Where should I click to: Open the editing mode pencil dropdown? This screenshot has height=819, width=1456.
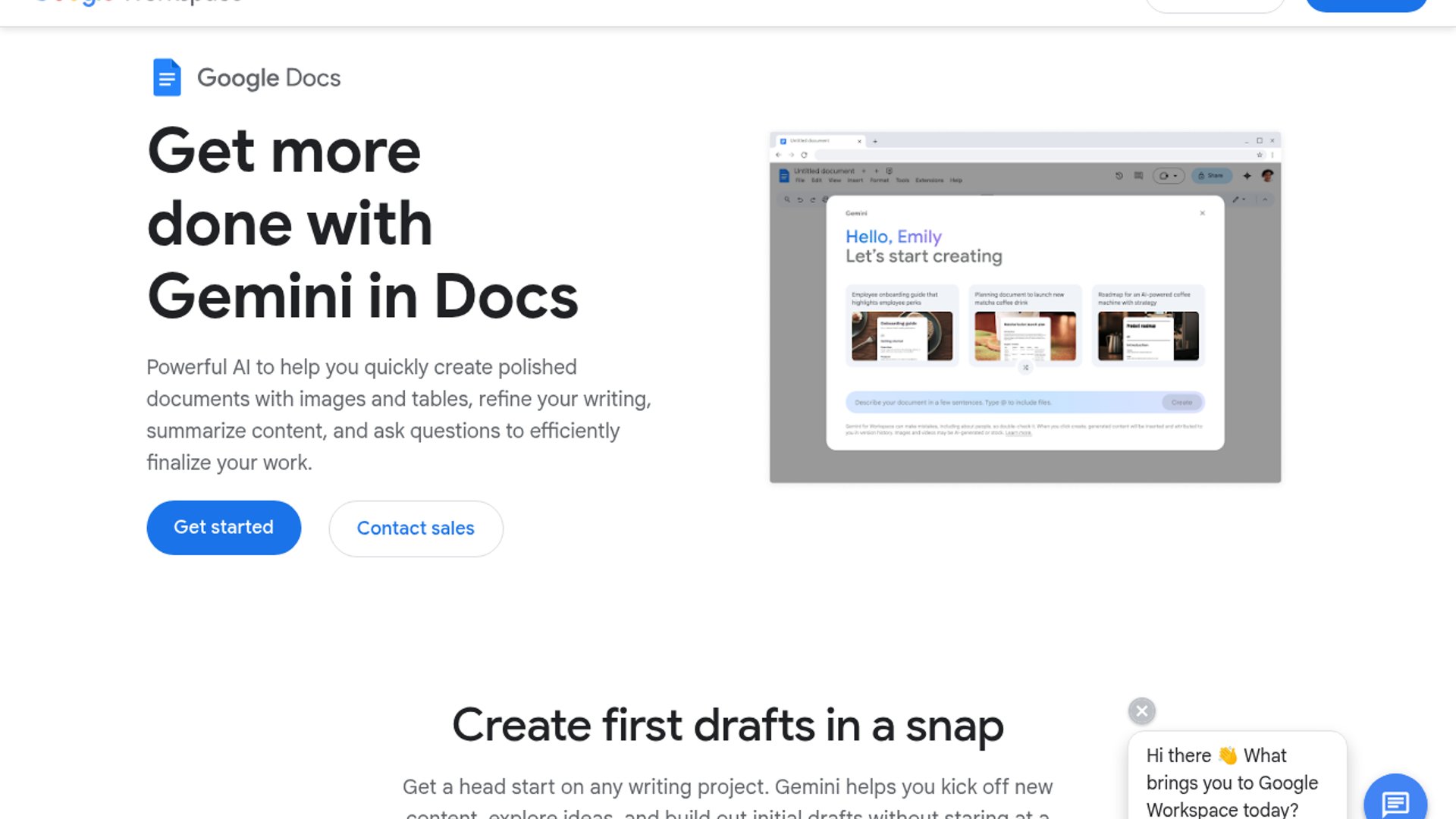(x=1238, y=199)
